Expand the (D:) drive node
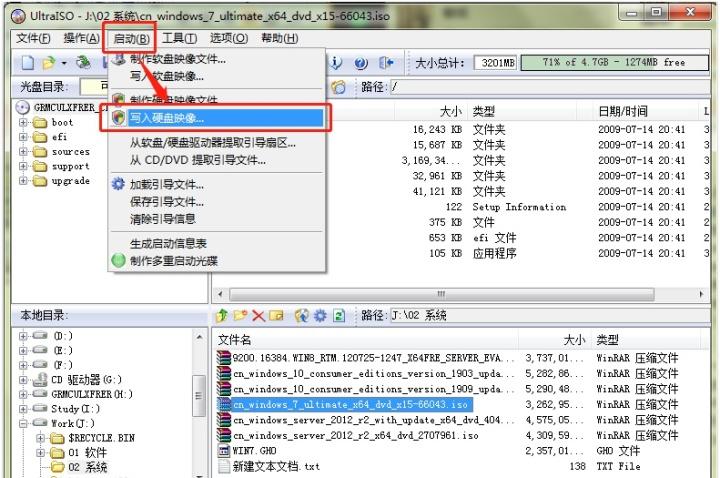The height and width of the screenshot is (478, 720). (x=23, y=336)
